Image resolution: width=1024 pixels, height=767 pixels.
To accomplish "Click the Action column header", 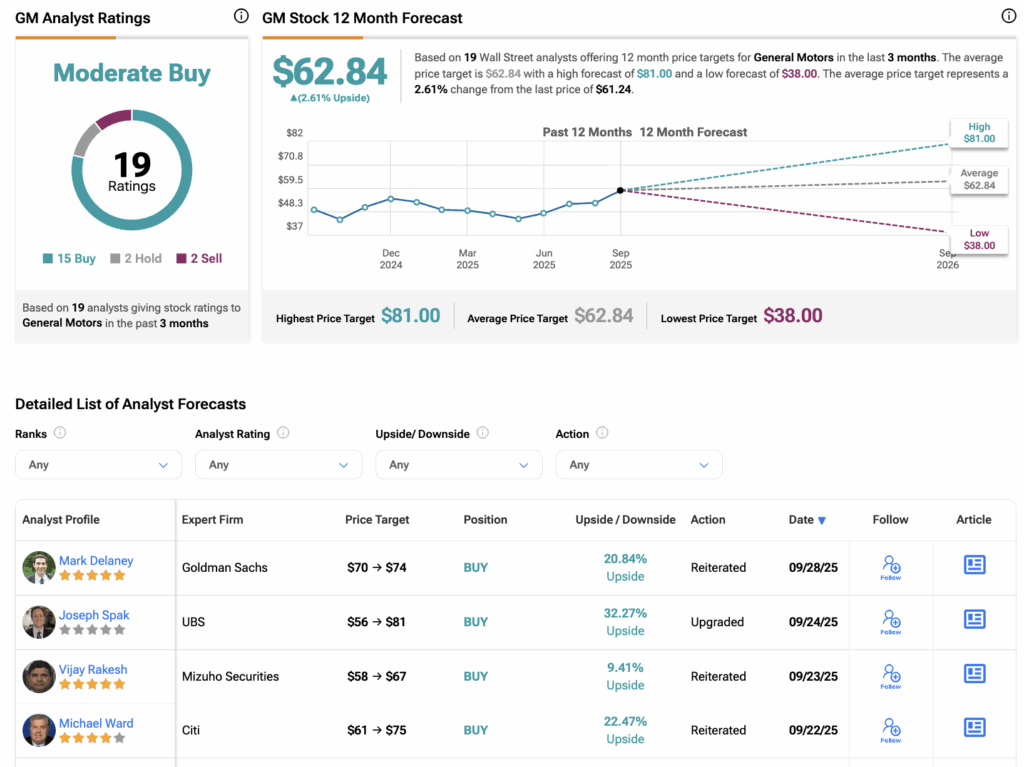I will click(x=708, y=519).
